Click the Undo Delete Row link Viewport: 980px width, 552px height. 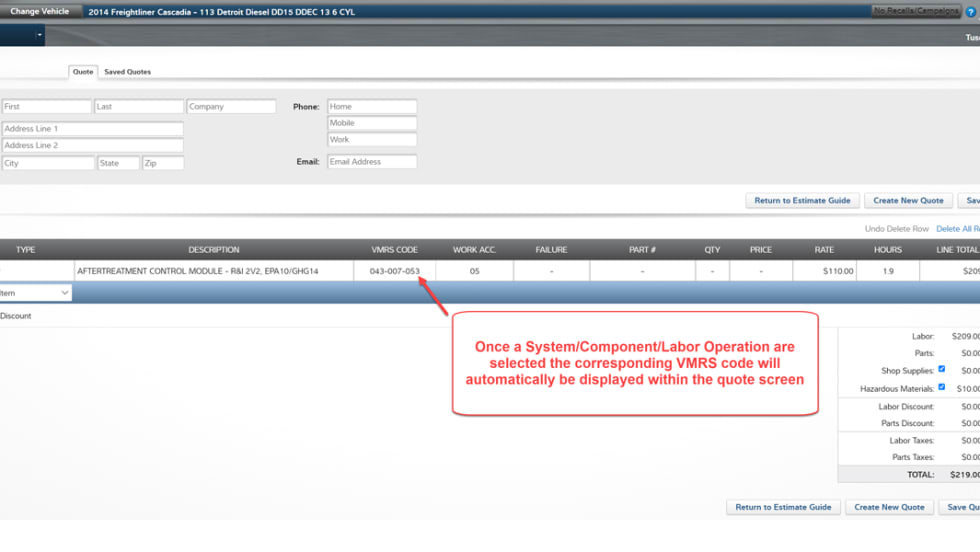(896, 229)
